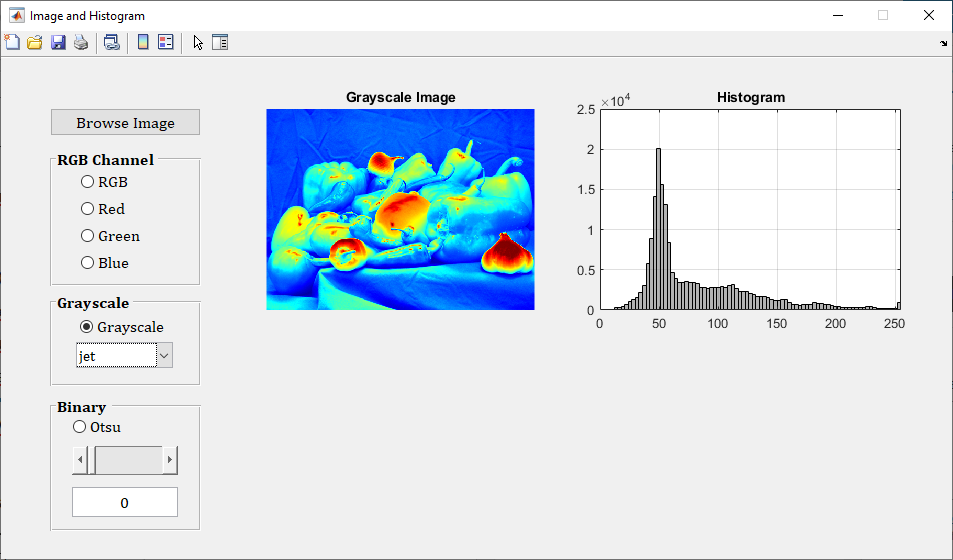This screenshot has width=953, height=560.
Task: Save the figure using the floppy disk icon
Action: pyautogui.click(x=58, y=42)
